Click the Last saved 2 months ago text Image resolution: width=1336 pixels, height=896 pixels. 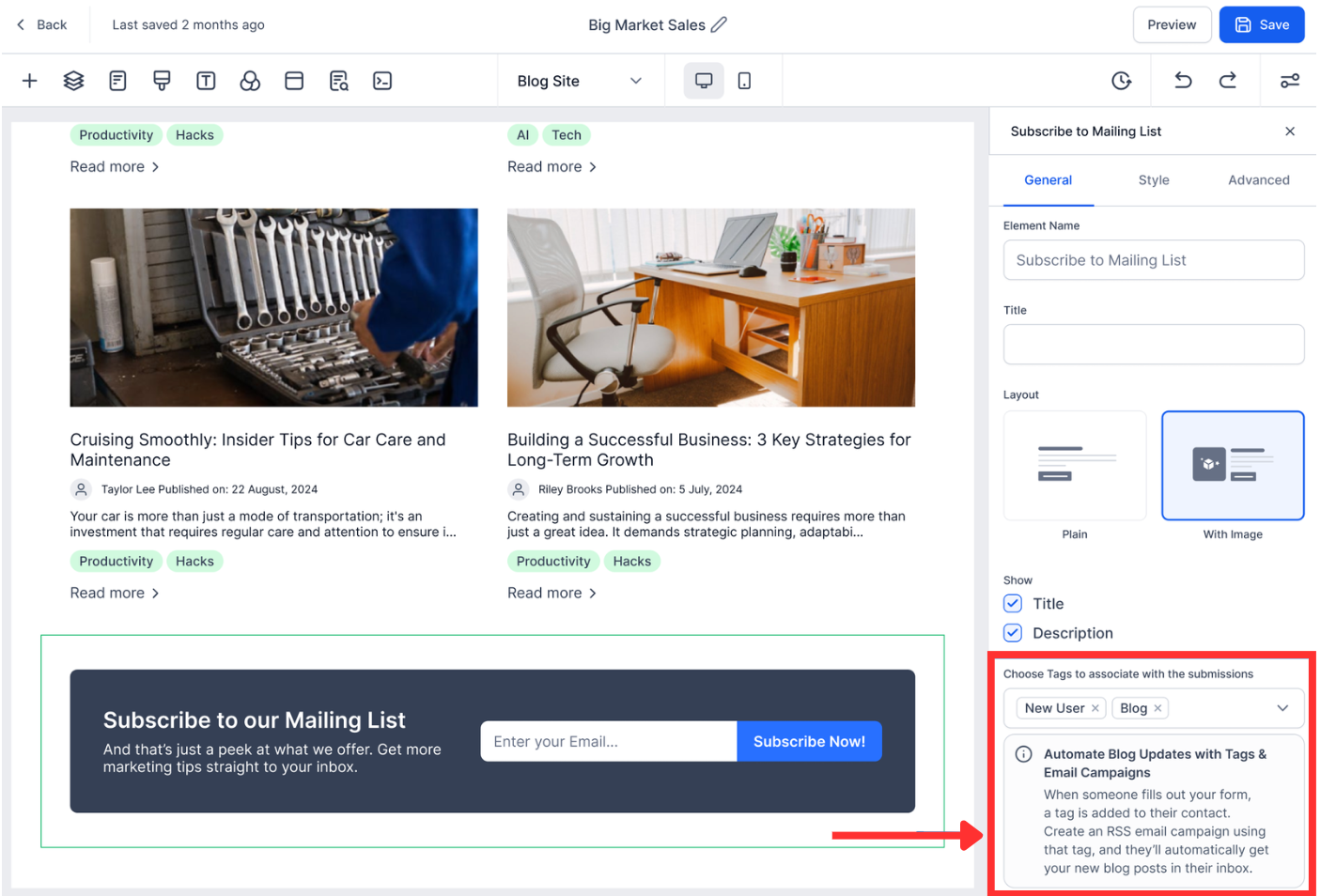[188, 24]
